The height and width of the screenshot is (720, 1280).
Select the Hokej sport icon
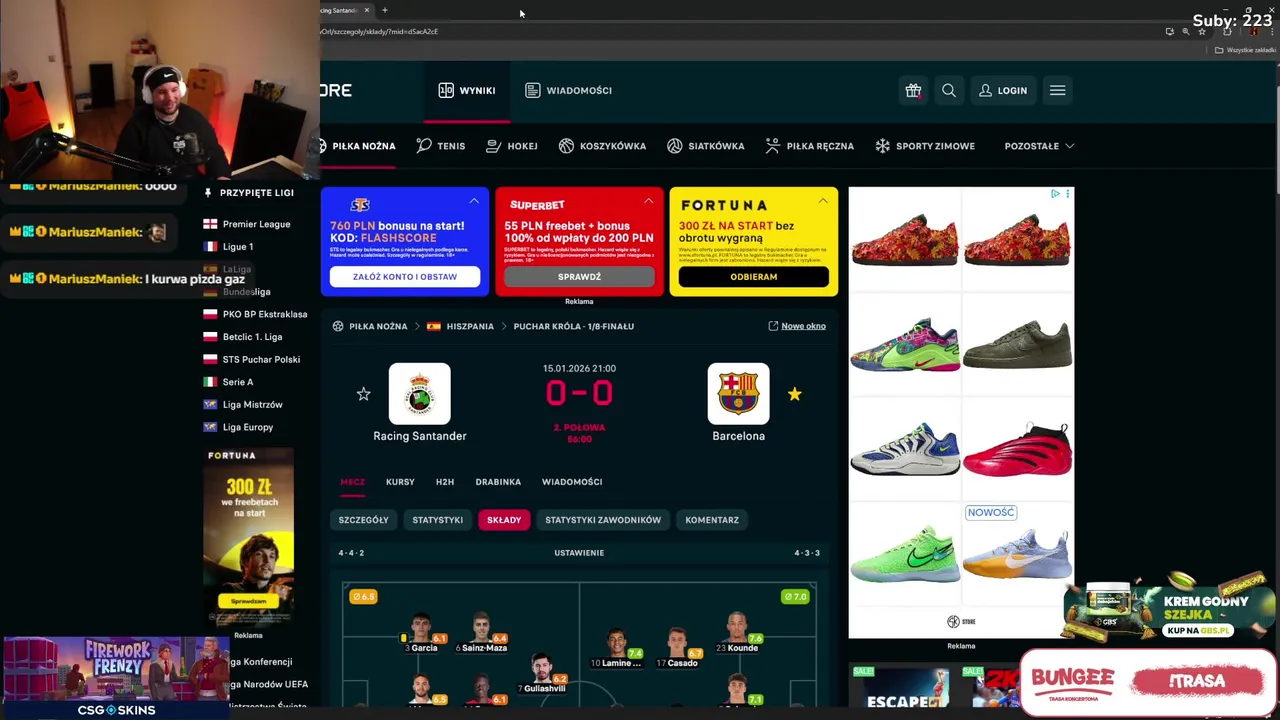493,146
